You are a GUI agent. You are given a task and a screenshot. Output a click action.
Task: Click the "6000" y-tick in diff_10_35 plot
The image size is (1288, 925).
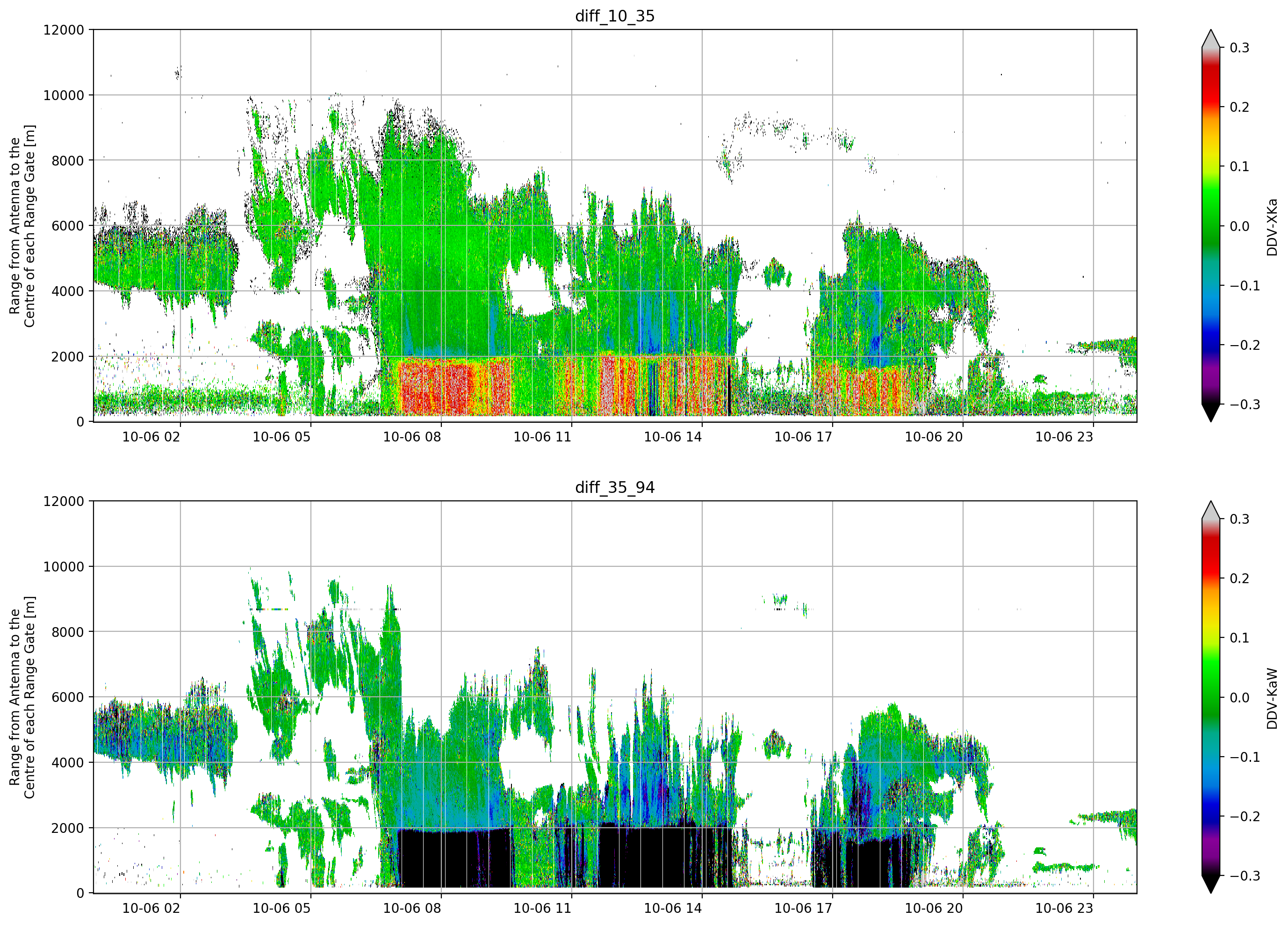(68, 225)
